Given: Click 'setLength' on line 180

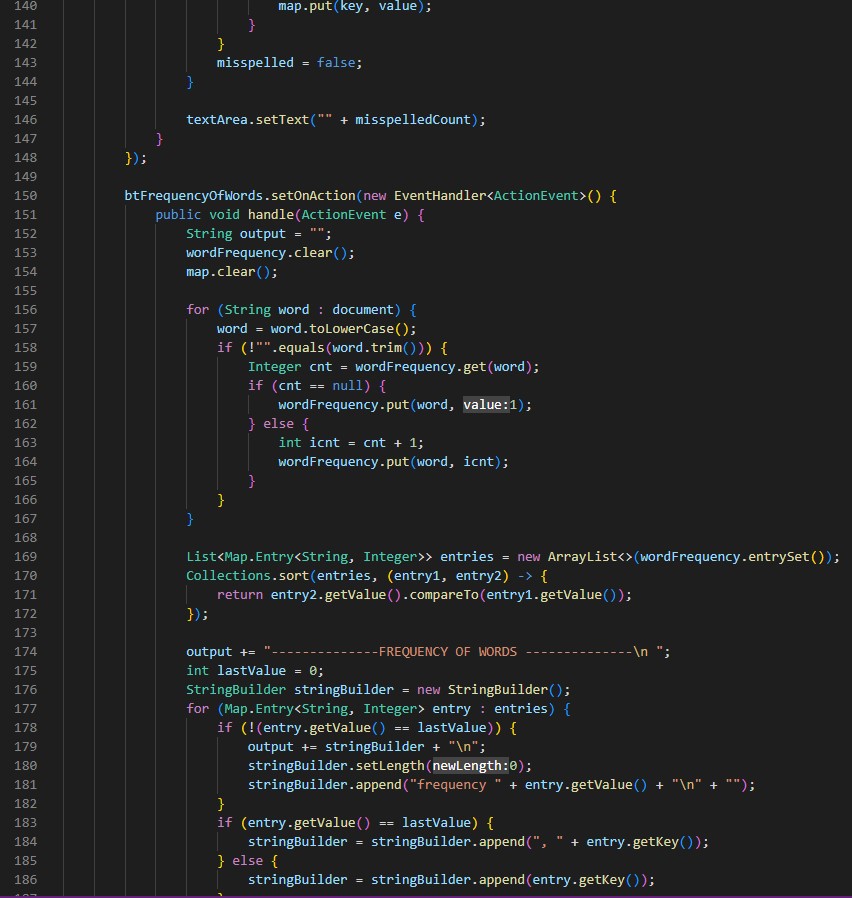Looking at the screenshot, I should click(x=390, y=766).
